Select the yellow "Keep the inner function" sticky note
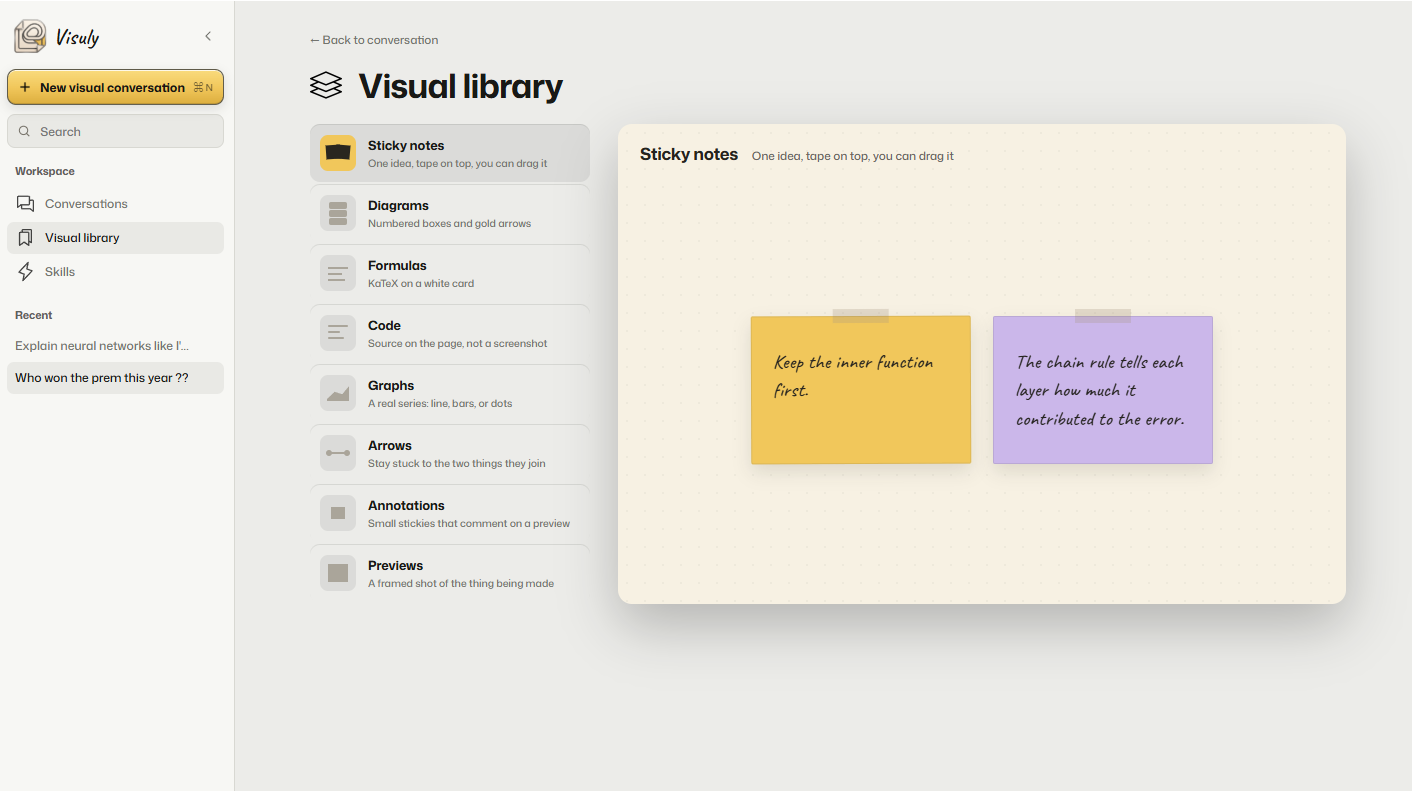This screenshot has height=791, width=1412. 861,389
